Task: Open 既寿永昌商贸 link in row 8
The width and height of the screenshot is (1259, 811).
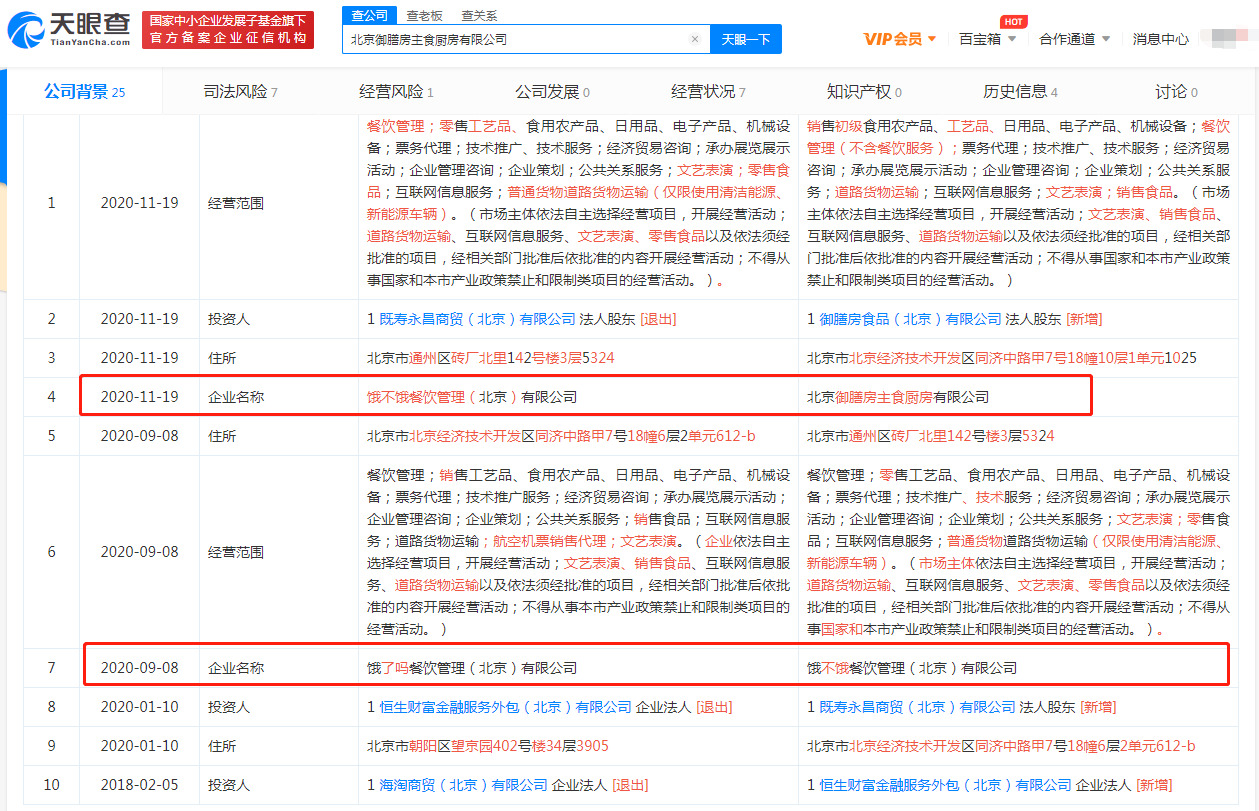Action: (x=917, y=707)
